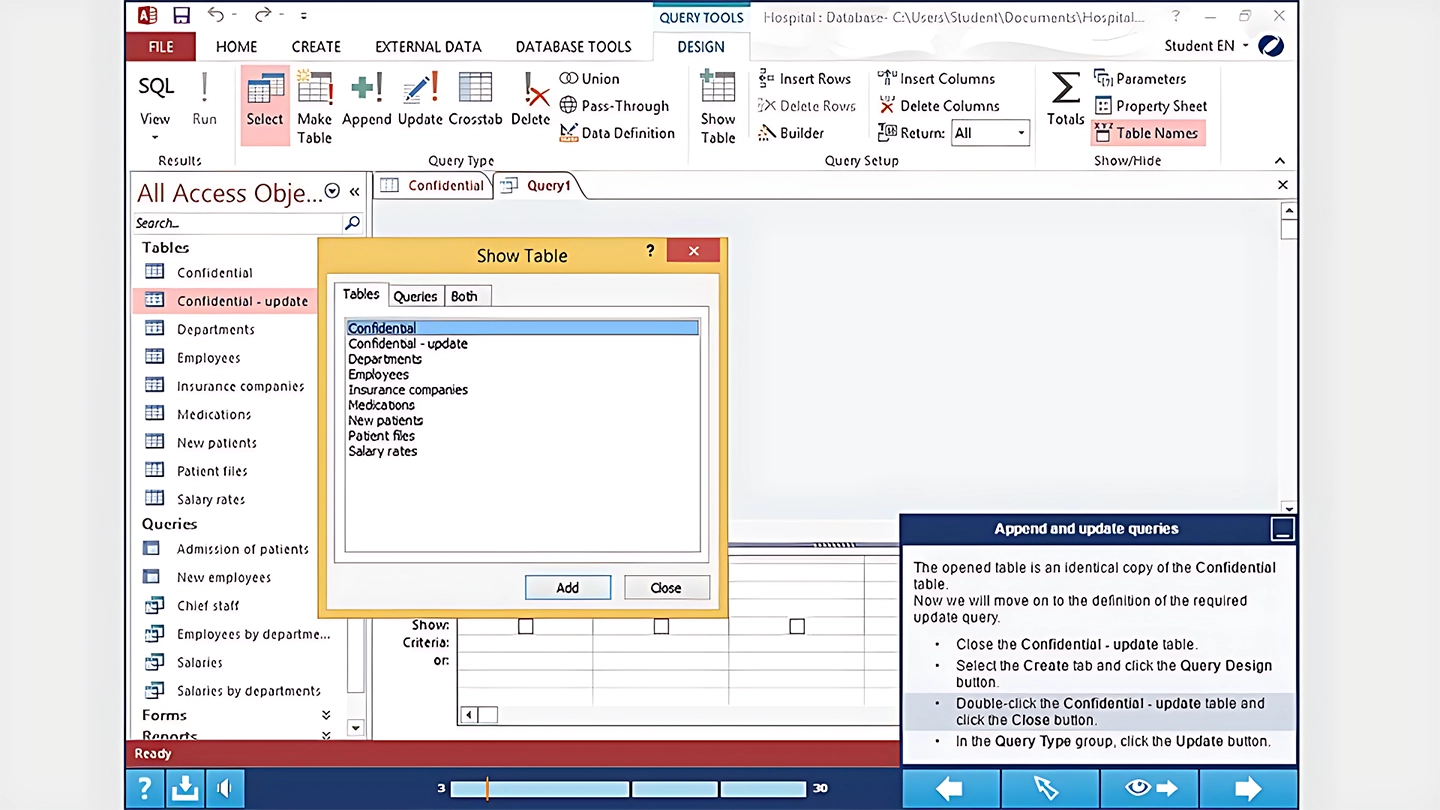1440x810 pixels.
Task: Click the tutorial back arrow button
Action: pyautogui.click(x=950, y=789)
